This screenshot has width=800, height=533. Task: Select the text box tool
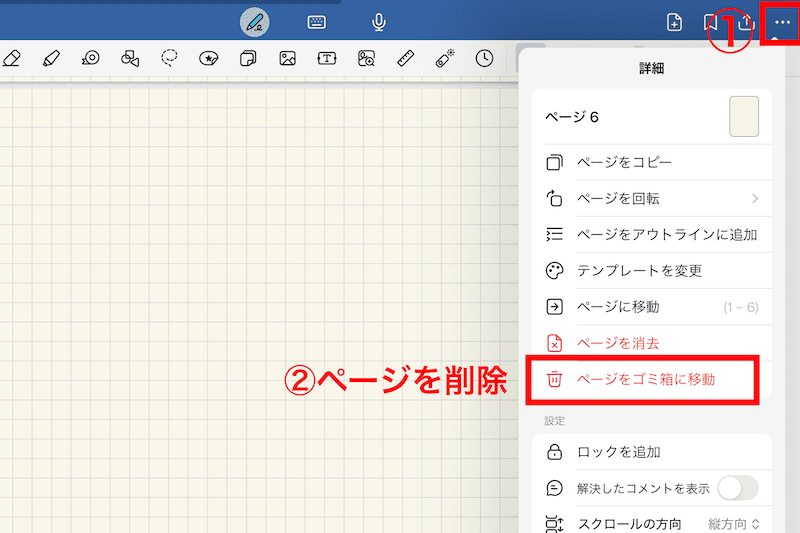(327, 59)
